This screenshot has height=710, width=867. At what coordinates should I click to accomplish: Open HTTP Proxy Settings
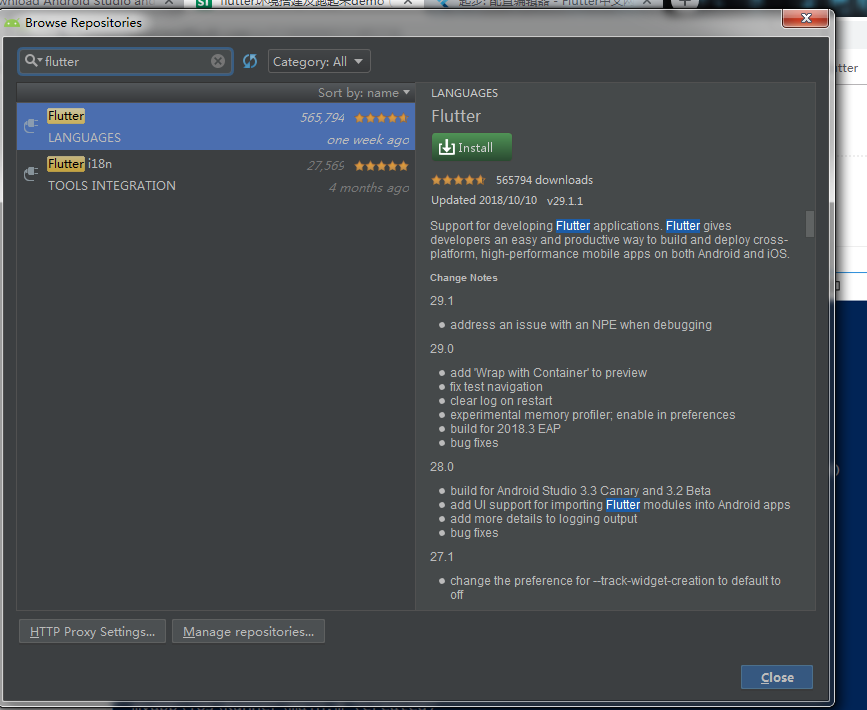pyautogui.click(x=92, y=631)
